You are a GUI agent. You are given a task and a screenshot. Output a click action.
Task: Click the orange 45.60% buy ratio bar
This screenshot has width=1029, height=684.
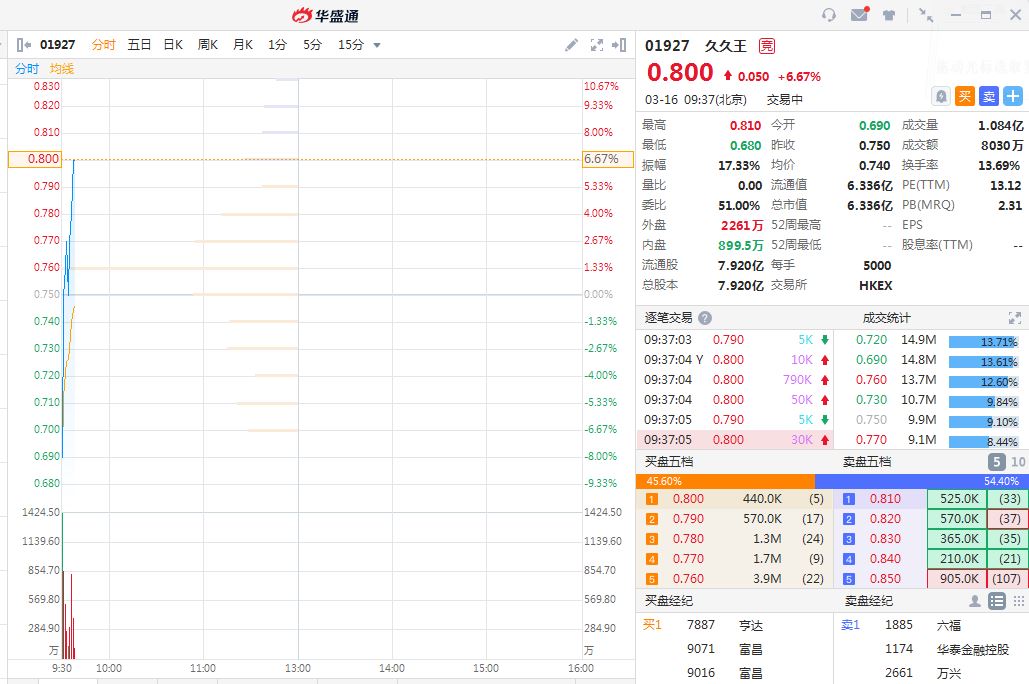(725, 481)
